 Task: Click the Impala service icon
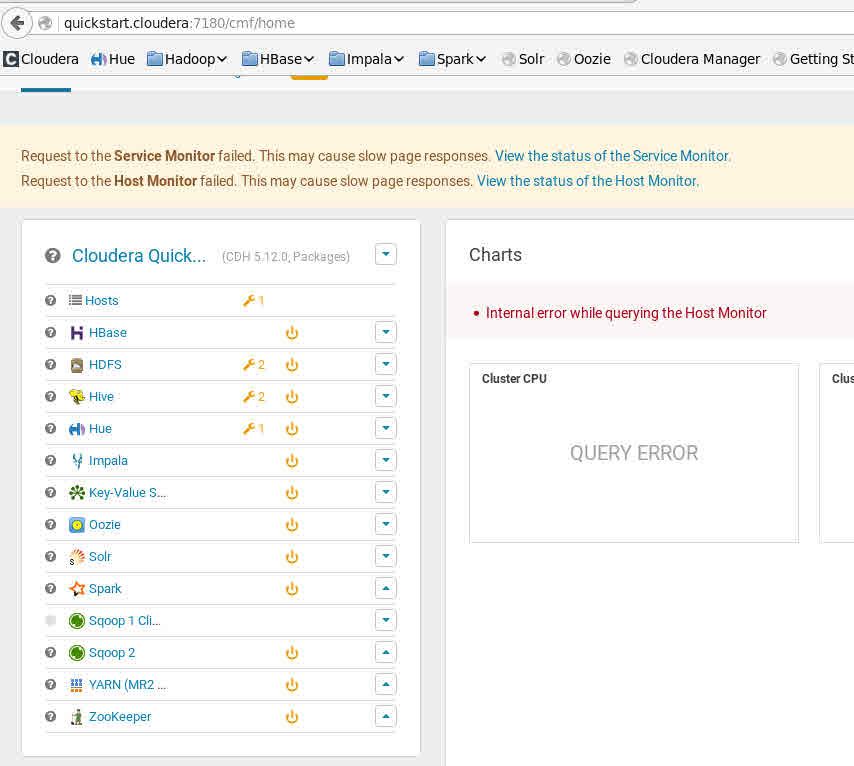(77, 461)
